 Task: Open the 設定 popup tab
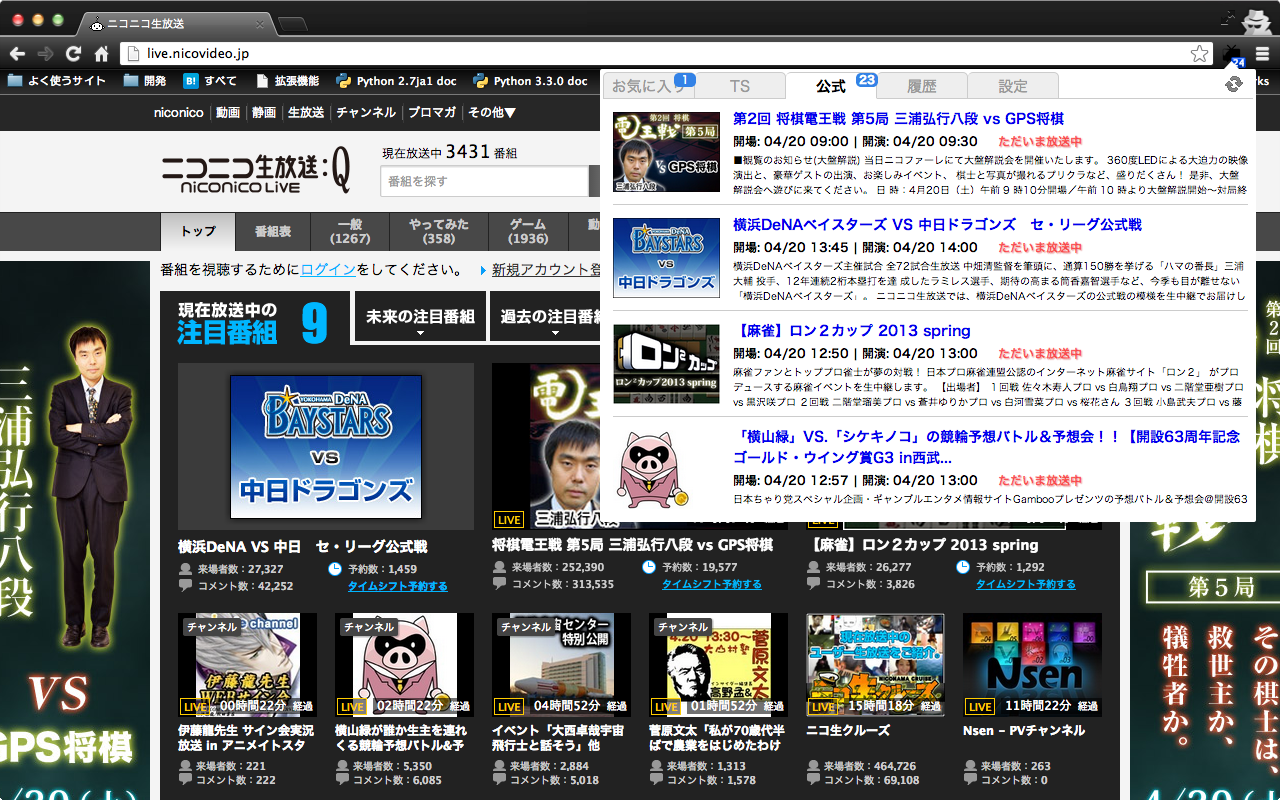pyautogui.click(x=1012, y=86)
